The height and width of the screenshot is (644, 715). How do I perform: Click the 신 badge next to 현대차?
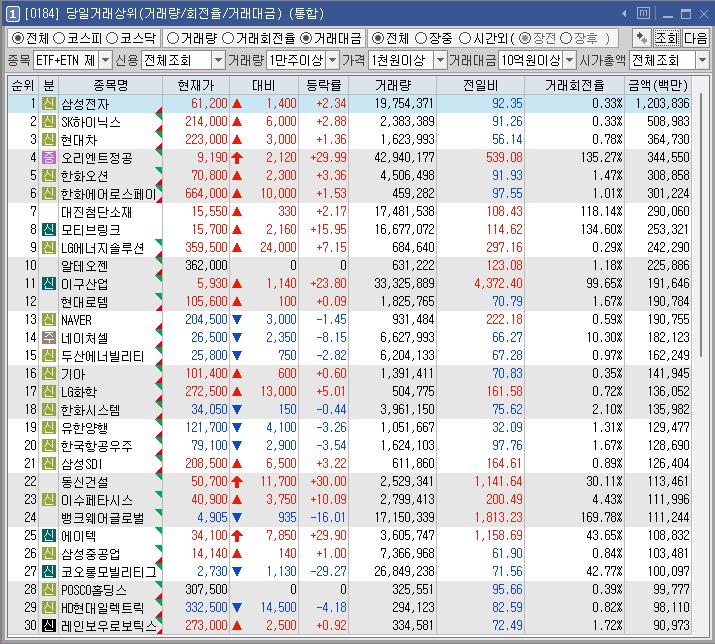[49, 140]
